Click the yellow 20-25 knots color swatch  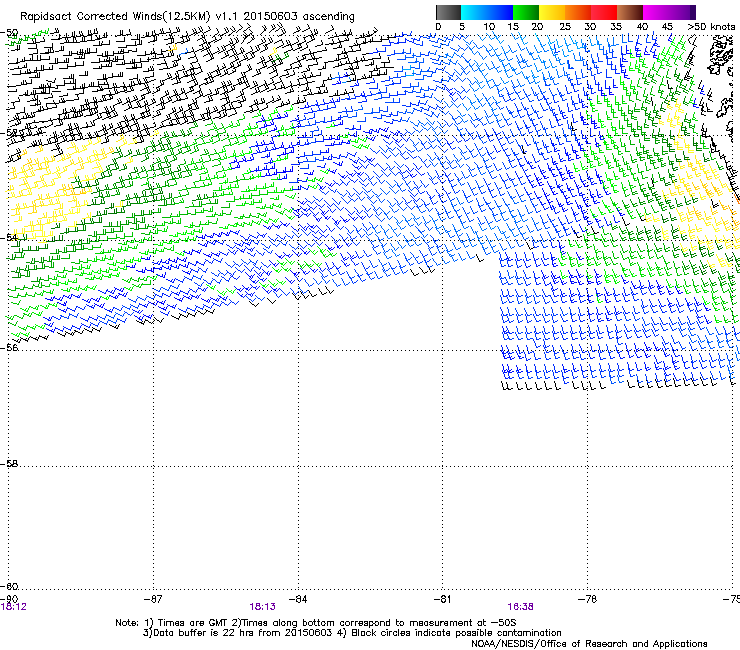552,12
